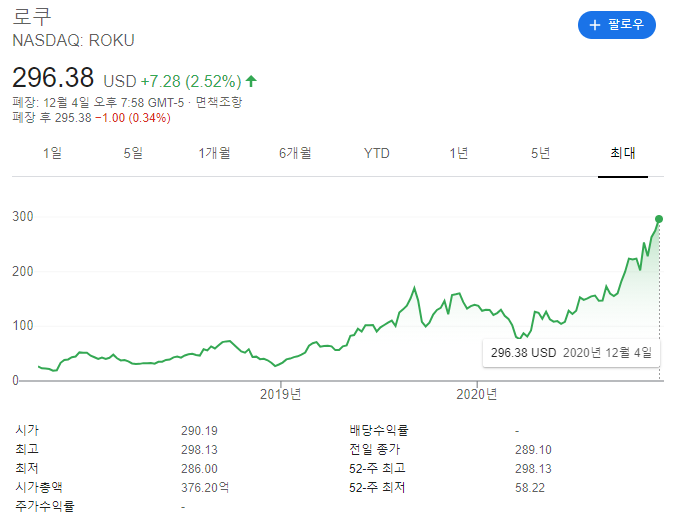Click the 200 y-axis label
This screenshot has height=528, width=674.
pyautogui.click(x=23, y=272)
